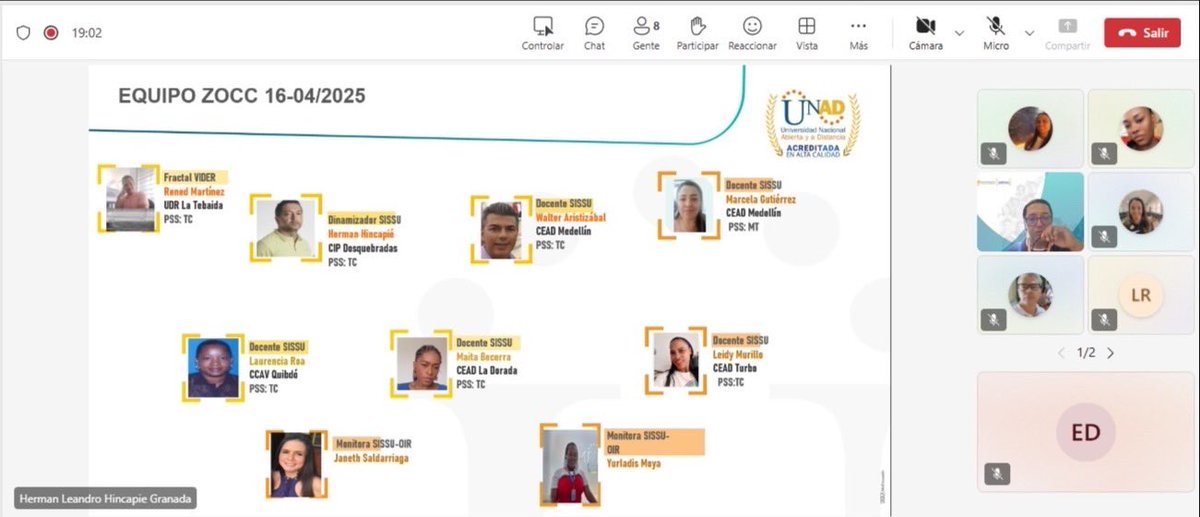Open the Chat panel
The width and height of the screenshot is (1200, 517).
tap(594, 33)
